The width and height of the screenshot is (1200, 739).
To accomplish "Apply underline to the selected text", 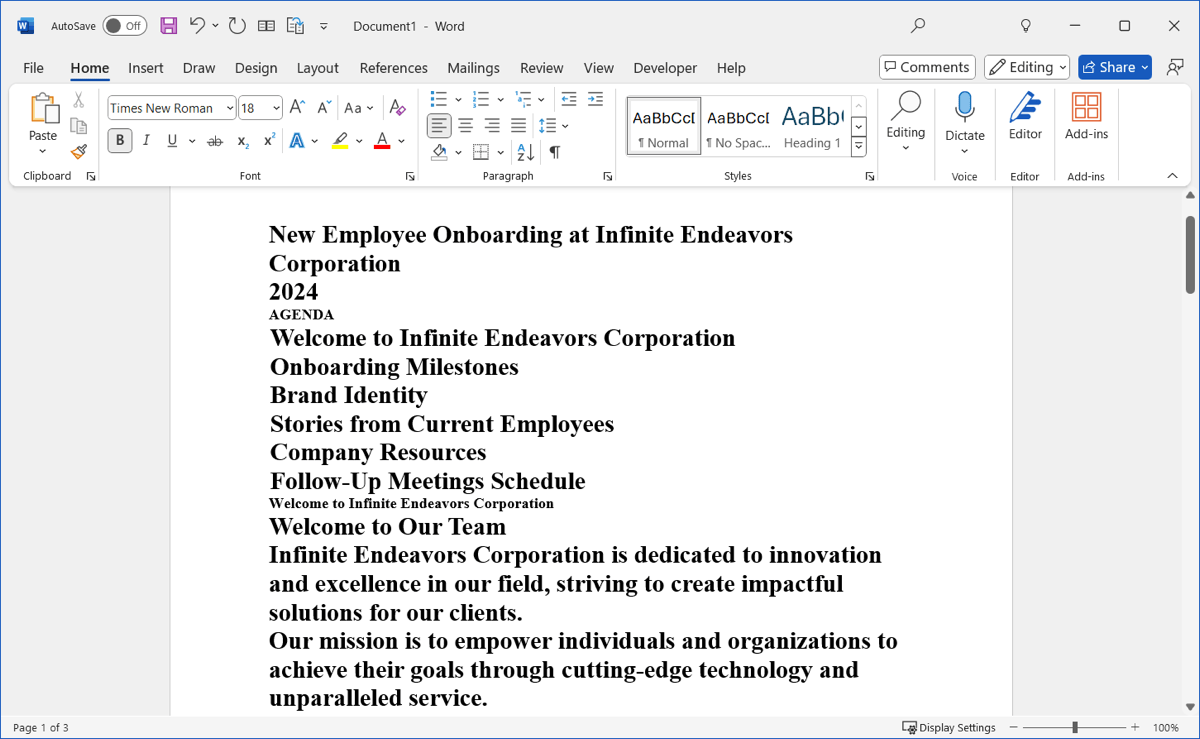I will (172, 141).
